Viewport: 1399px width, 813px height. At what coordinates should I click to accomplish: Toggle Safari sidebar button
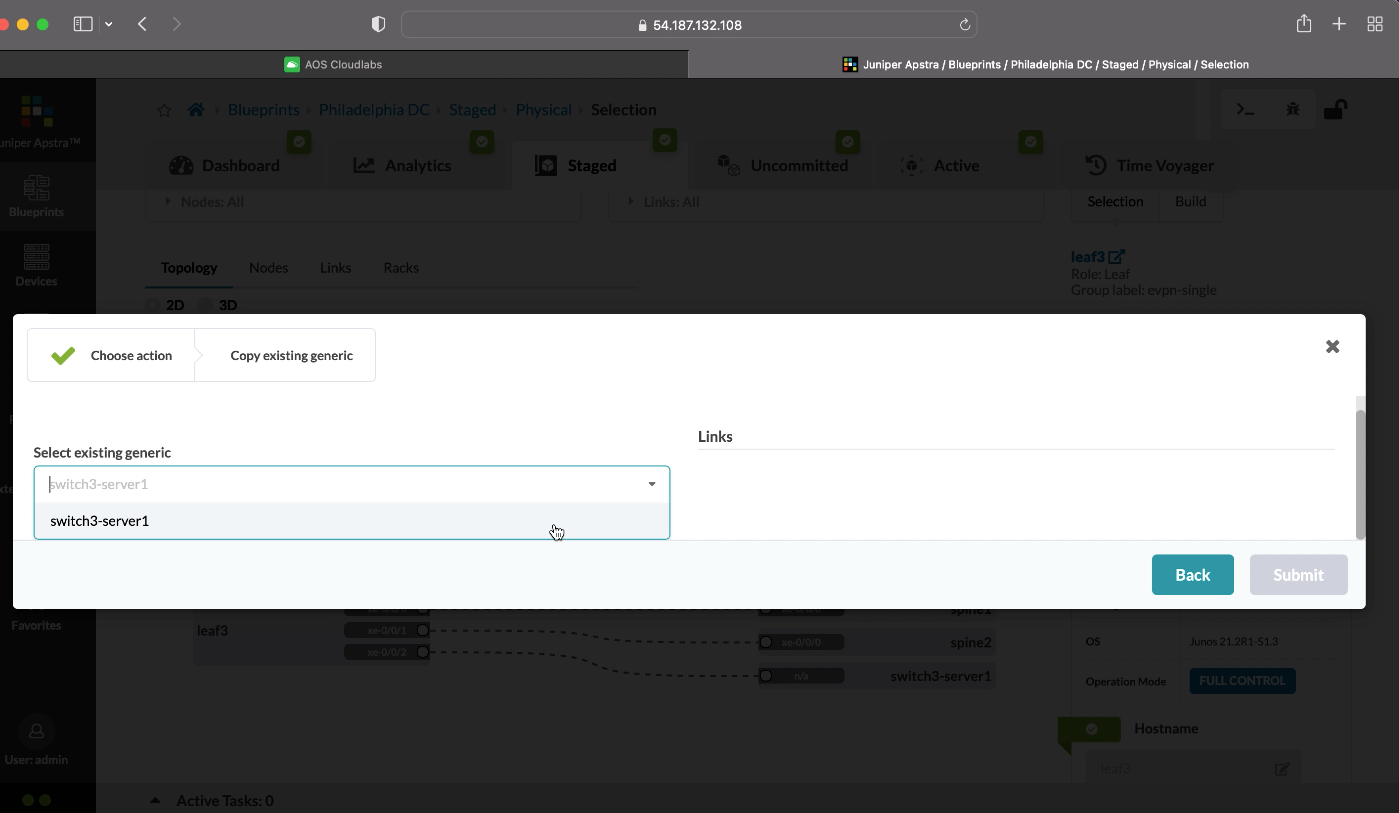click(83, 24)
